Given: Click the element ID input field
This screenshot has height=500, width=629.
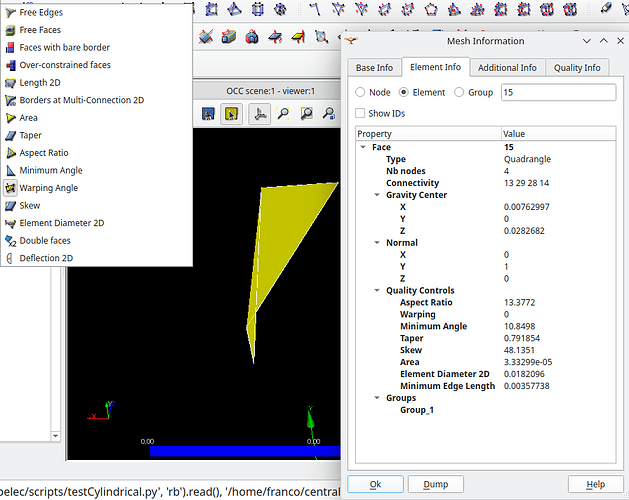Looking at the screenshot, I should pyautogui.click(x=557, y=92).
